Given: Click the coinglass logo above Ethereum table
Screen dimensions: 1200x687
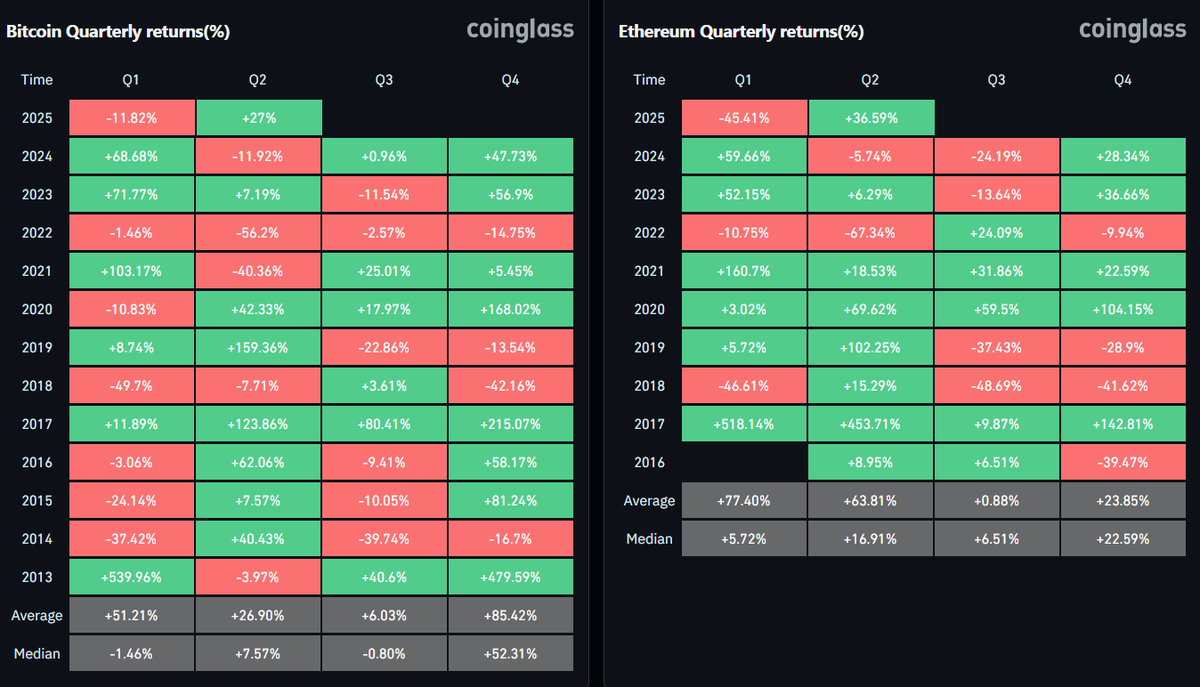Looking at the screenshot, I should point(1133,29).
